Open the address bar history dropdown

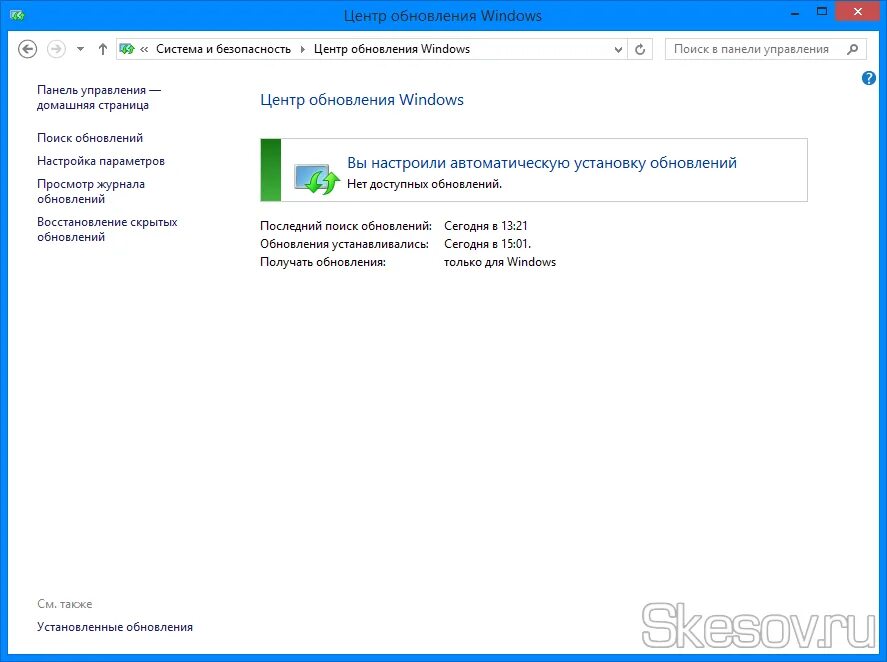tap(618, 50)
